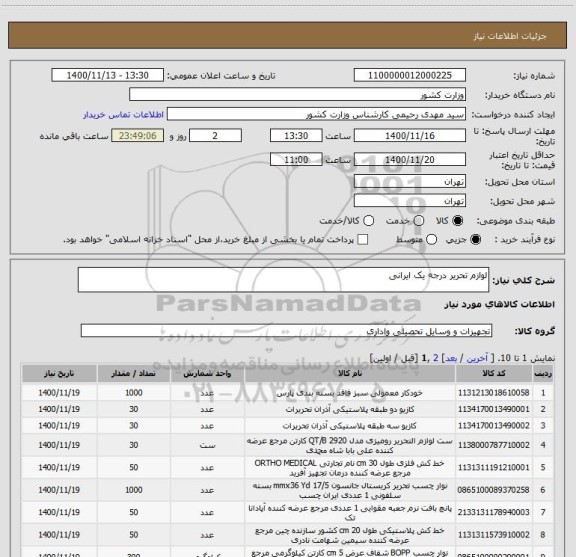576x557 pixels.
Task: Click item name خودکار معمولی سبز
Action: point(350,393)
